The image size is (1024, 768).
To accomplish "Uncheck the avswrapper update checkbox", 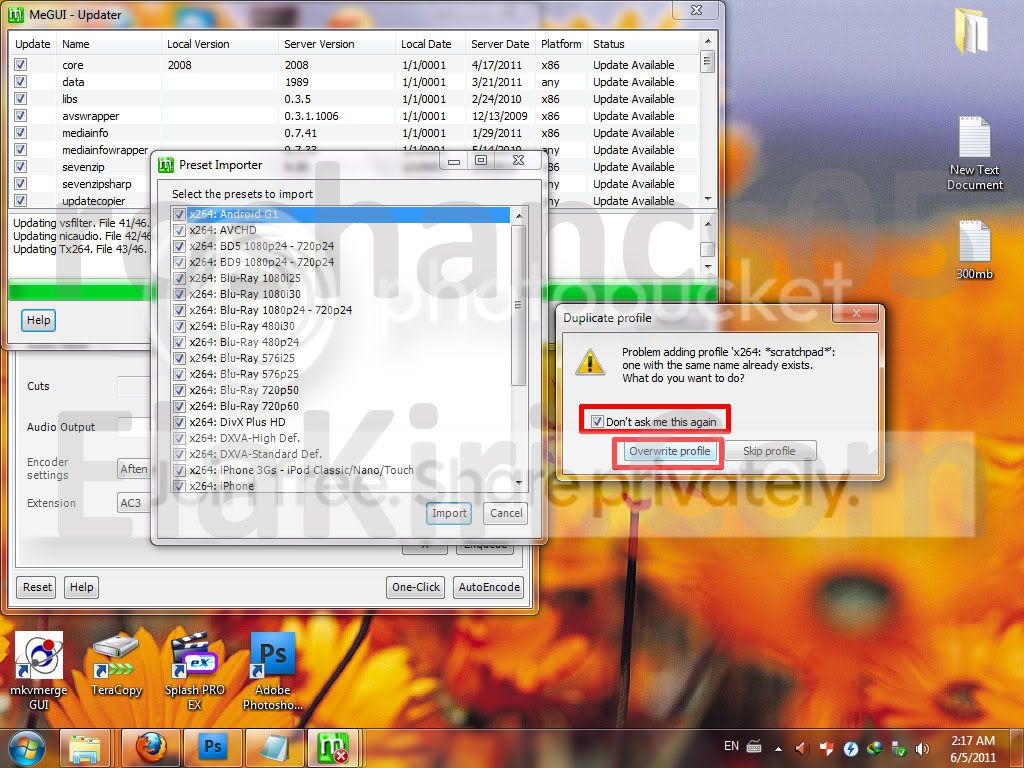I will pos(21,116).
